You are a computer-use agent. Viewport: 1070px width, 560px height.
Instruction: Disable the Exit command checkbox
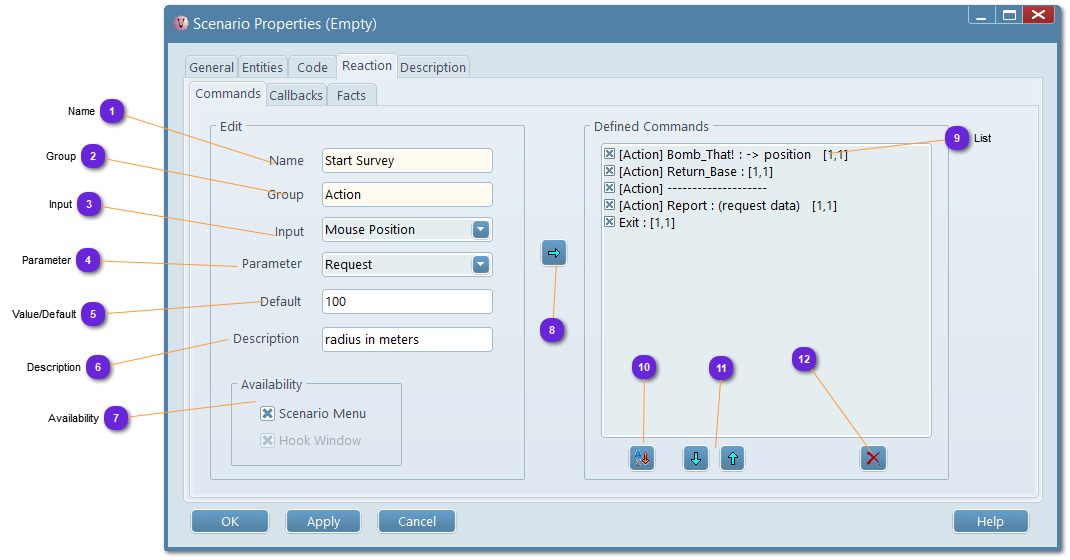tap(610, 223)
